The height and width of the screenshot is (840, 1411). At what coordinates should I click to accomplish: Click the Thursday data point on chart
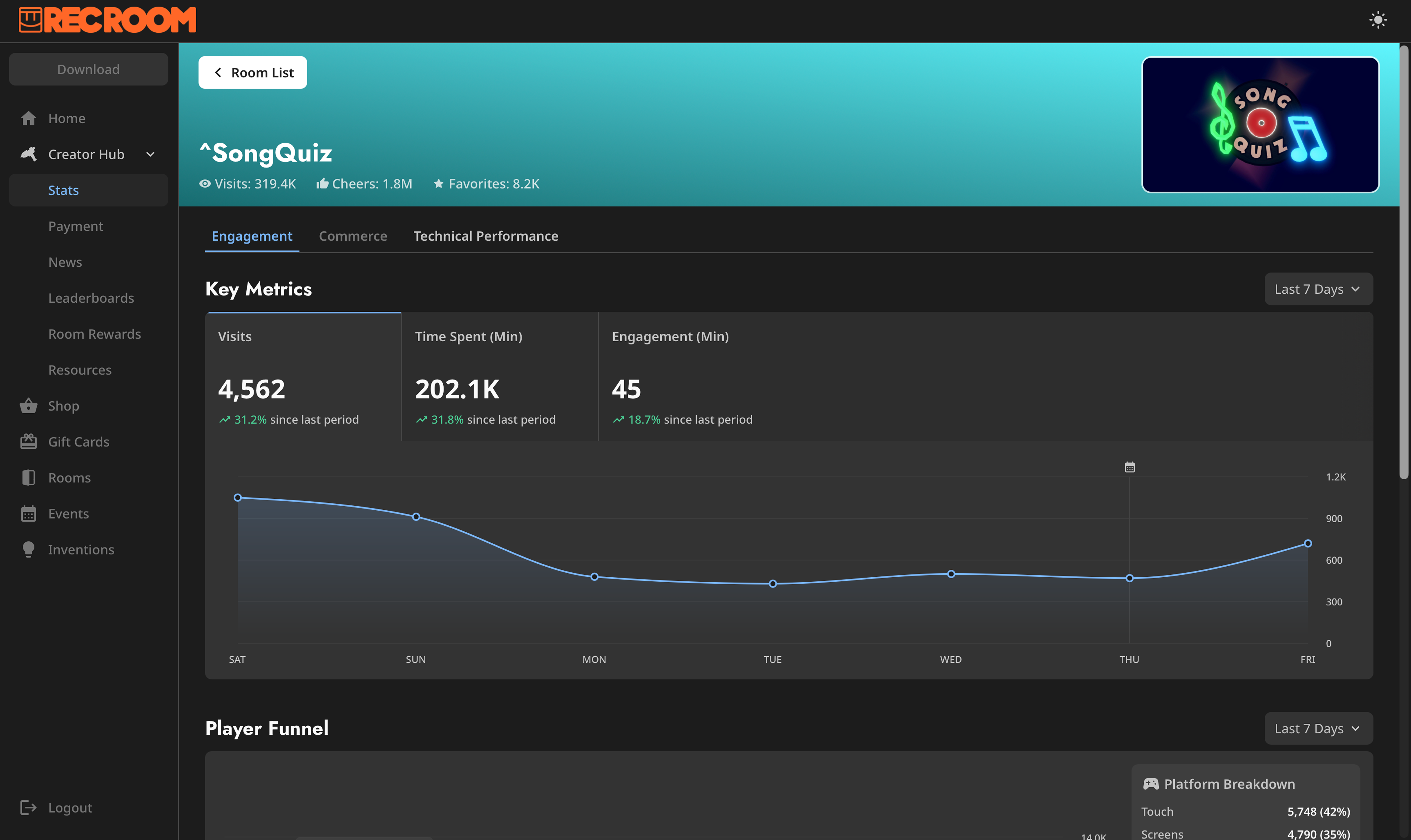1130,578
